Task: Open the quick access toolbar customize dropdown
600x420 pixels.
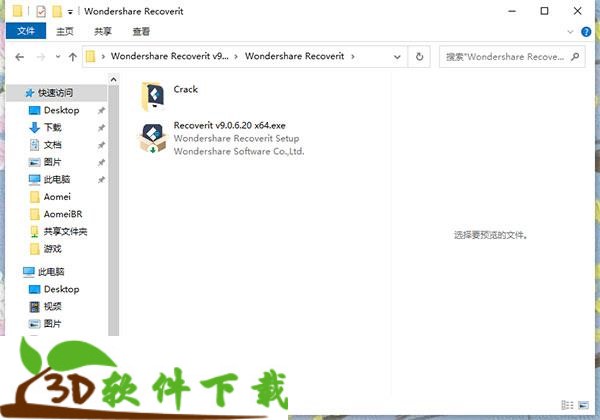Action: pyautogui.click(x=70, y=12)
